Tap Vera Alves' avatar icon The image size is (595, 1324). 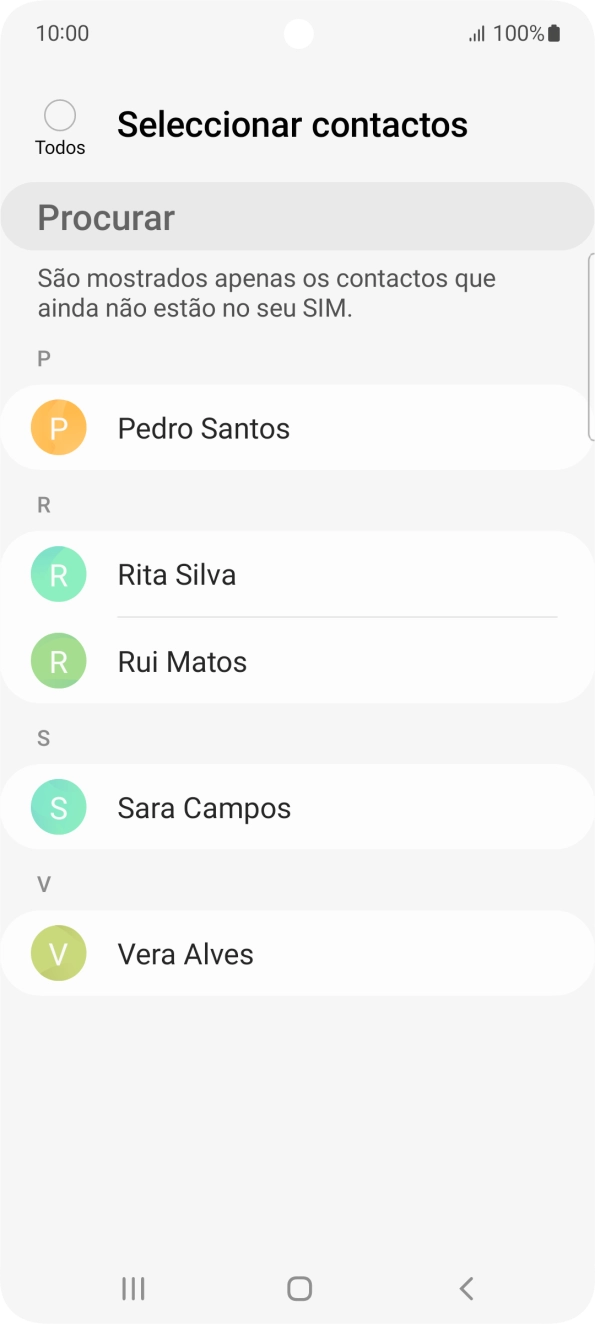[x=58, y=953]
